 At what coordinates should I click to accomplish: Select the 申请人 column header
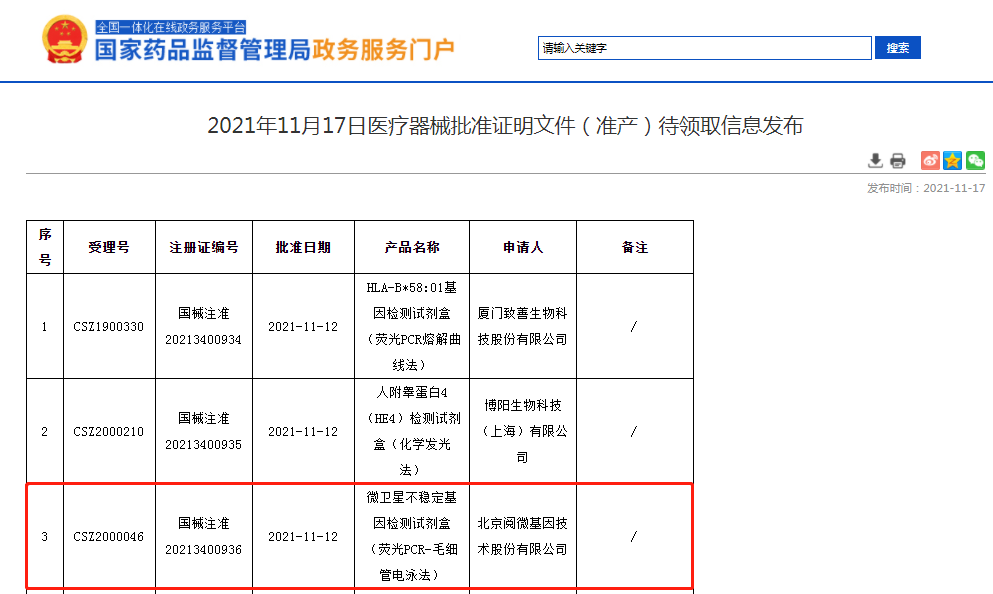(523, 247)
